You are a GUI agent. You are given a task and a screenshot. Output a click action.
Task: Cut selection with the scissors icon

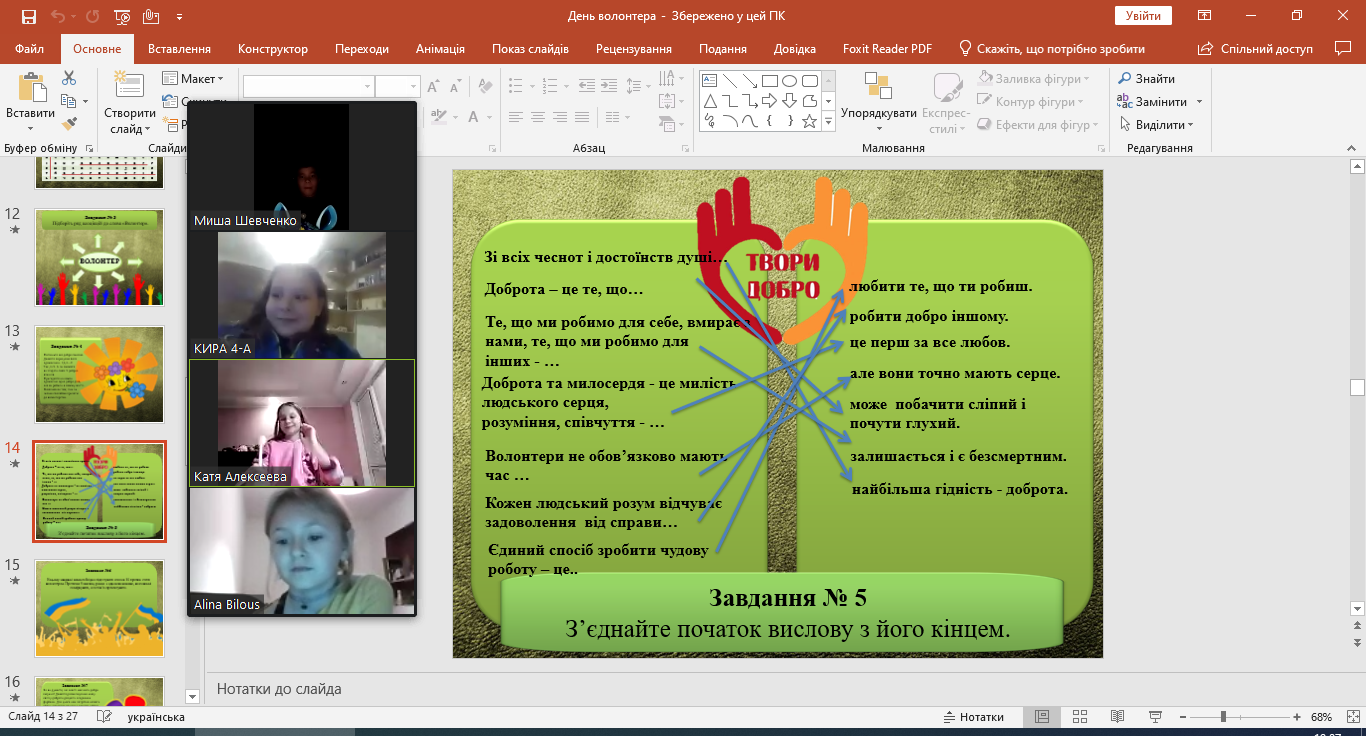click(x=69, y=78)
